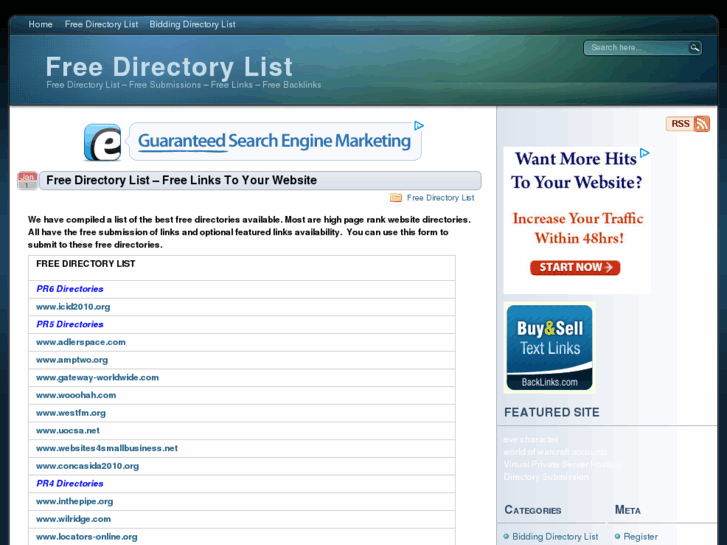Open Directory Submission featured link
This screenshot has height=545, width=727.
point(546,477)
